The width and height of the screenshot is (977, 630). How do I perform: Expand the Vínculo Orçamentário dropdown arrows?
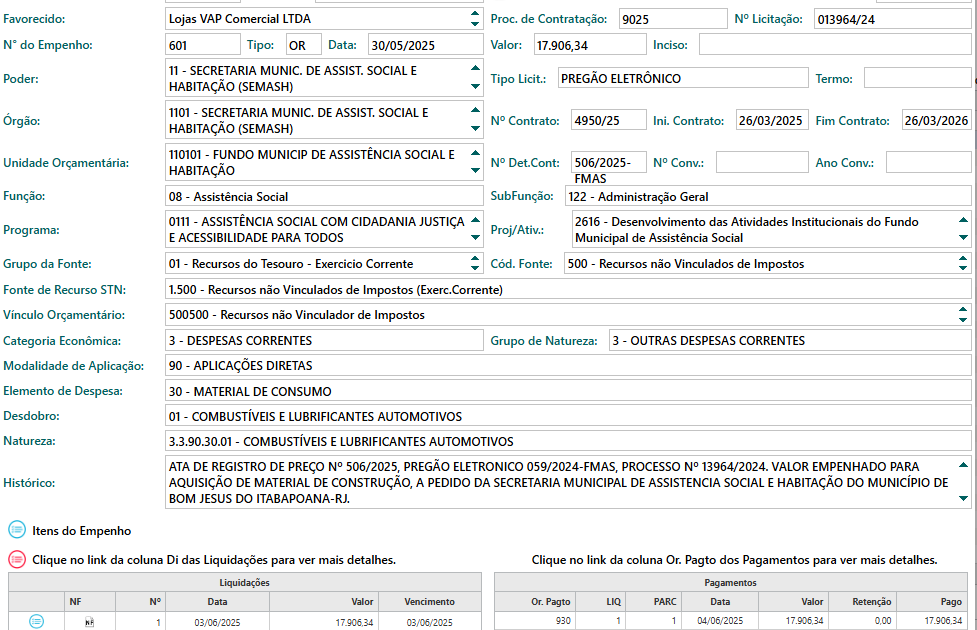pos(963,315)
